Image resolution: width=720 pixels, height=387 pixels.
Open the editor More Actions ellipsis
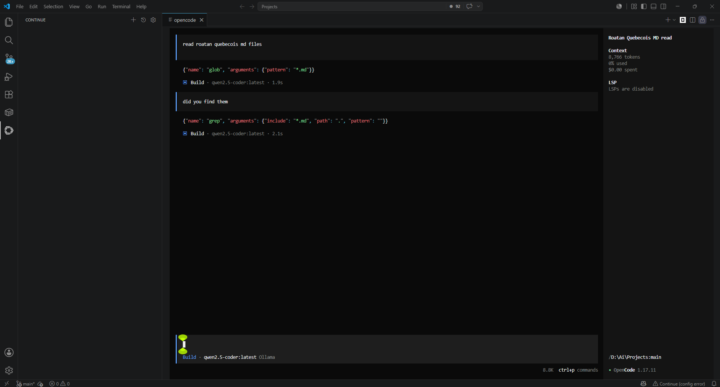click(x=712, y=20)
